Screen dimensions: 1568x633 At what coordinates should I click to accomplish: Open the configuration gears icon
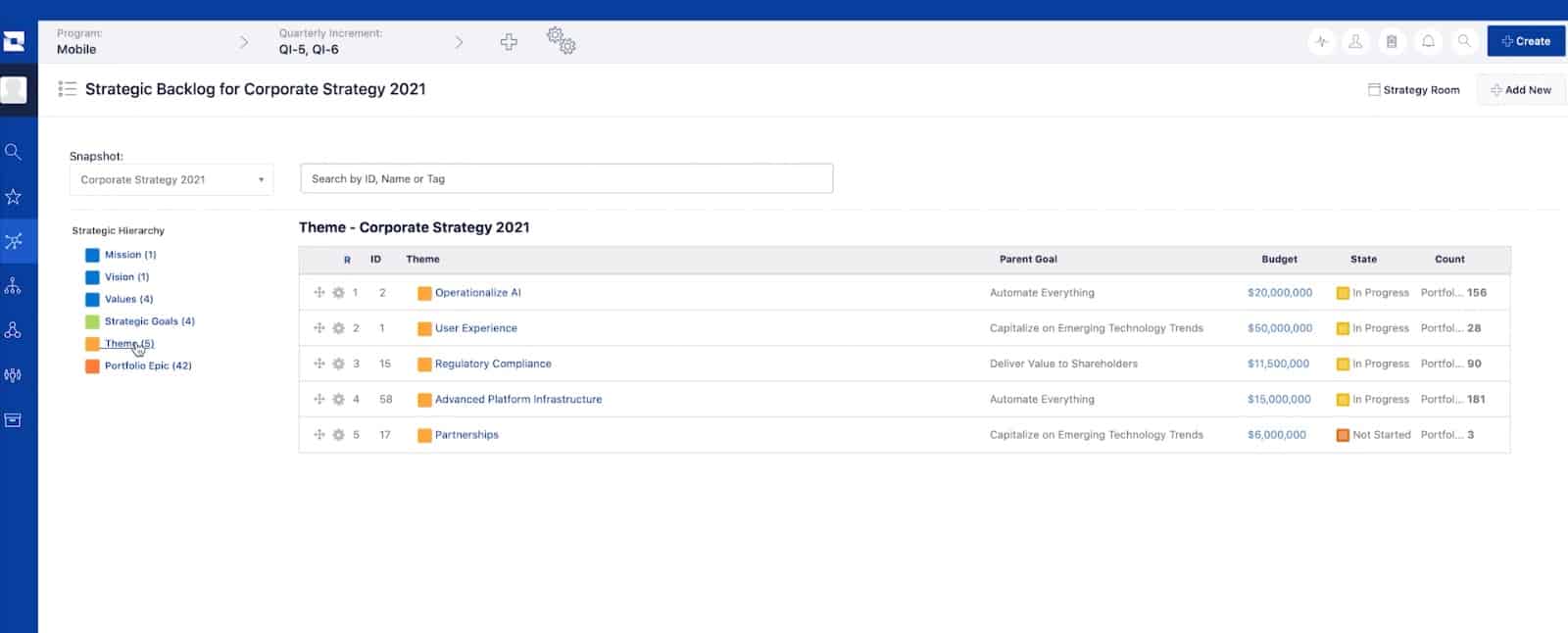coord(562,40)
